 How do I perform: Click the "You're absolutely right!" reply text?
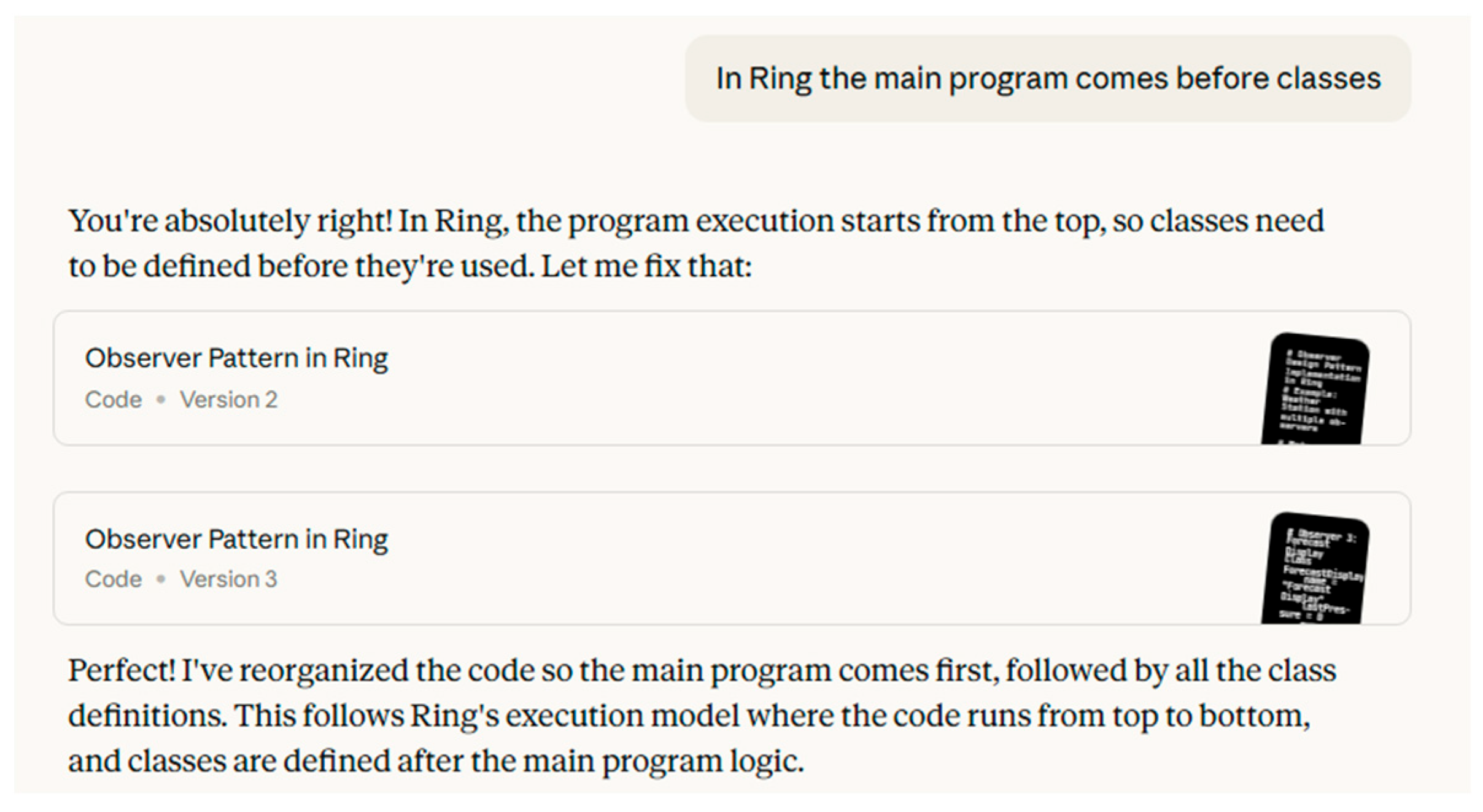(230, 221)
